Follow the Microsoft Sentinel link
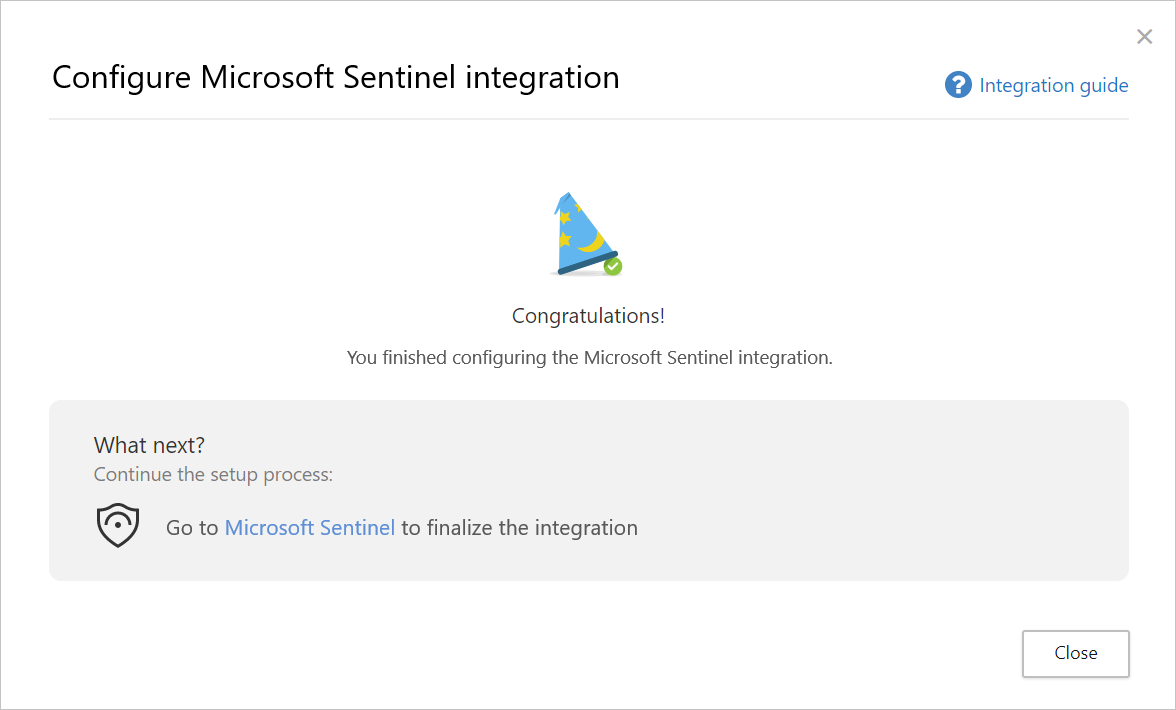The width and height of the screenshot is (1176, 710). (309, 527)
